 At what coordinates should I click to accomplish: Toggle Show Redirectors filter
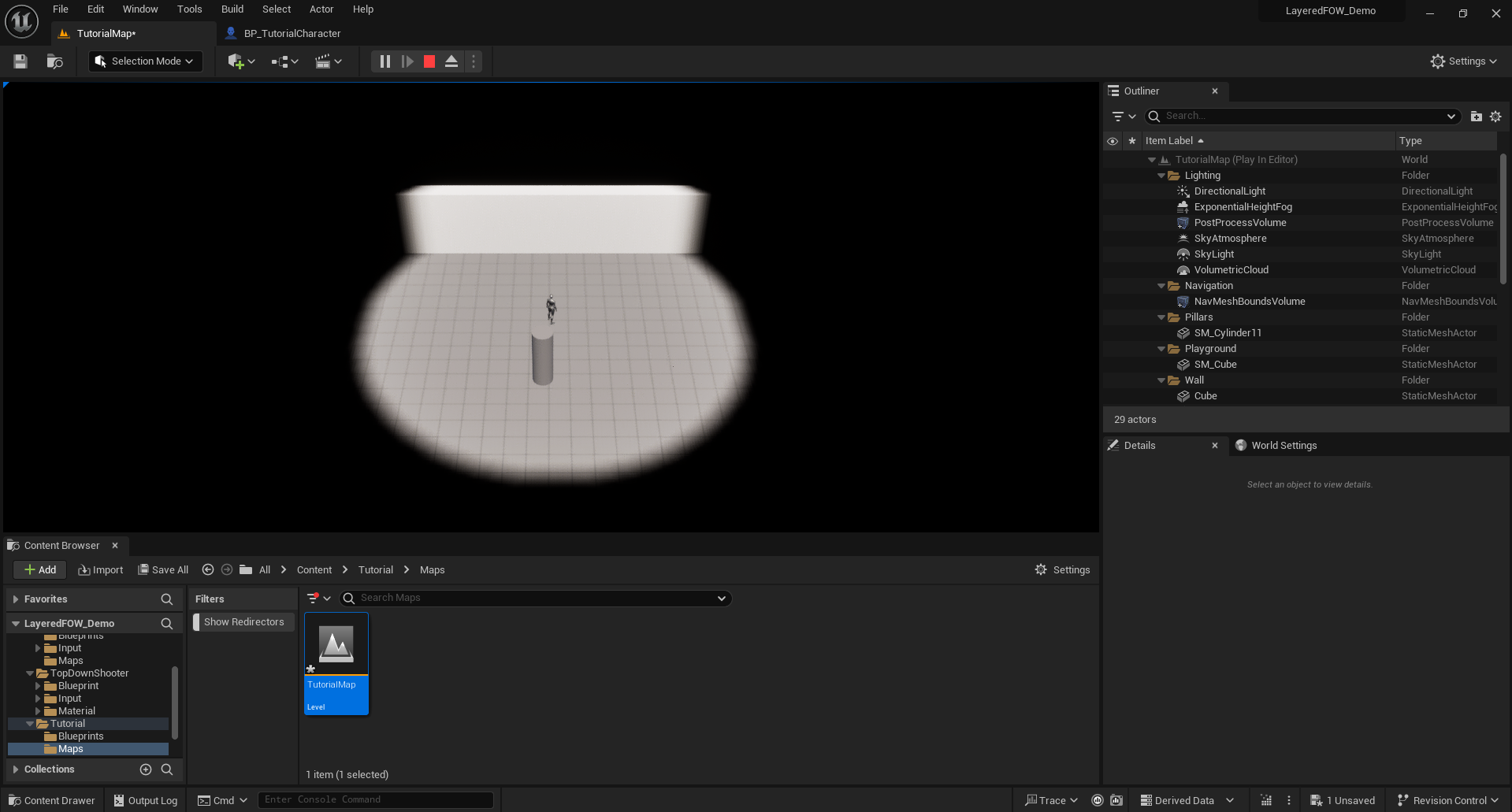pos(243,622)
